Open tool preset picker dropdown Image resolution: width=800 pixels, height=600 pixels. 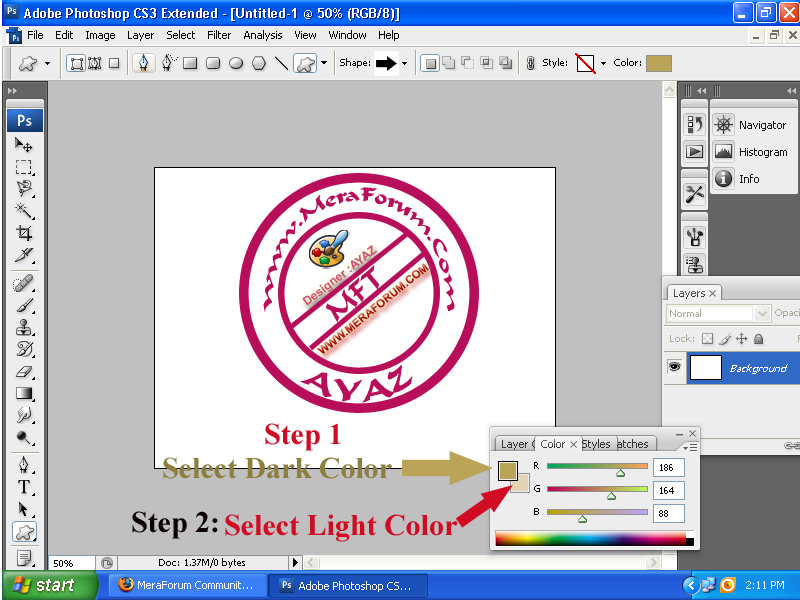point(47,64)
